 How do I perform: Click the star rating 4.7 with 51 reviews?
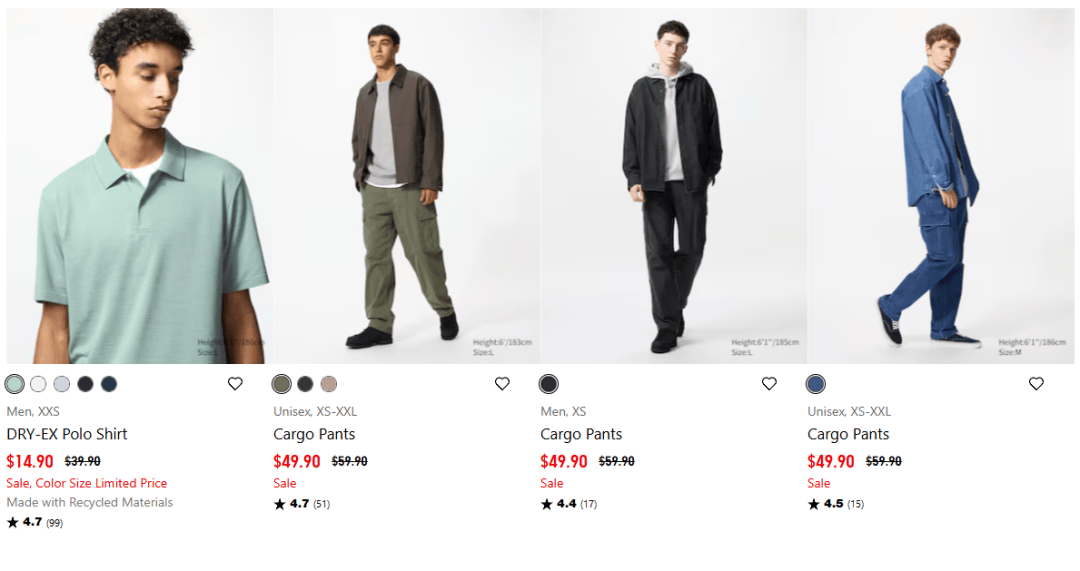point(302,504)
